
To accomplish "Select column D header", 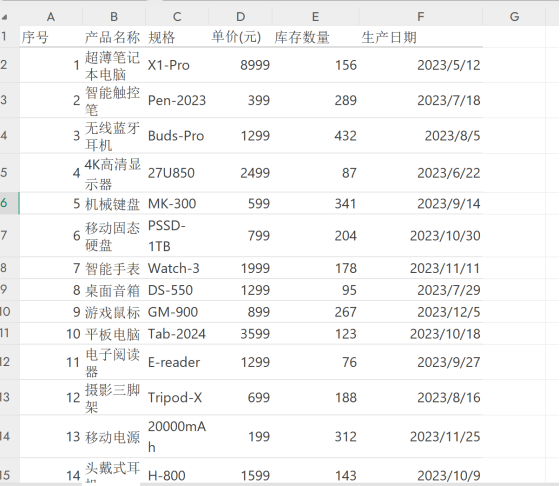I will 240,17.
